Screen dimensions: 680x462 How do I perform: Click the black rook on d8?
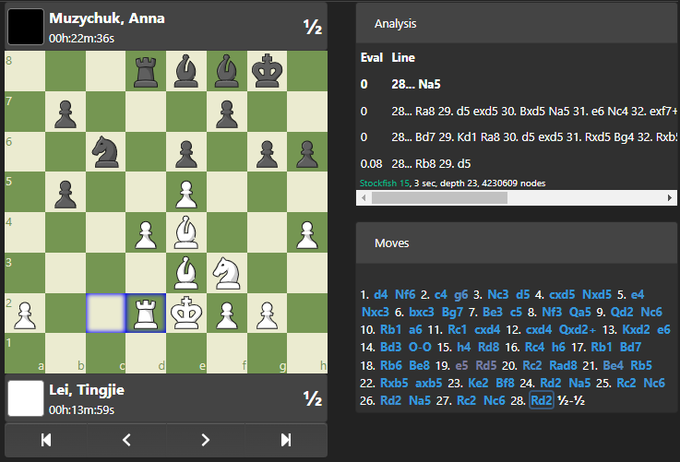point(146,71)
